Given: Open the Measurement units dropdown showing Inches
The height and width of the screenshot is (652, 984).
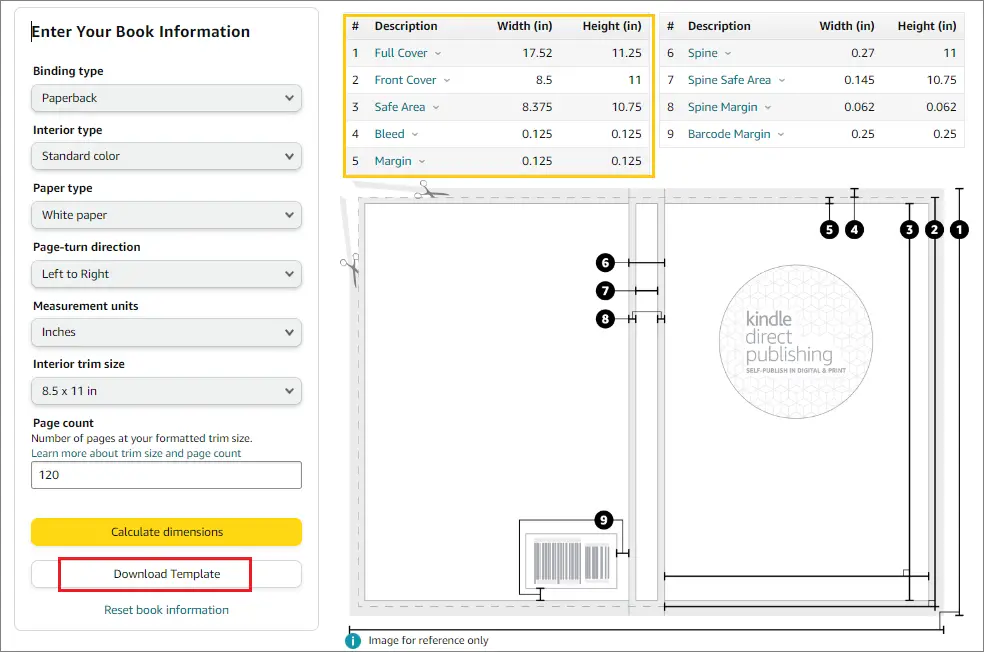Looking at the screenshot, I should click(166, 333).
